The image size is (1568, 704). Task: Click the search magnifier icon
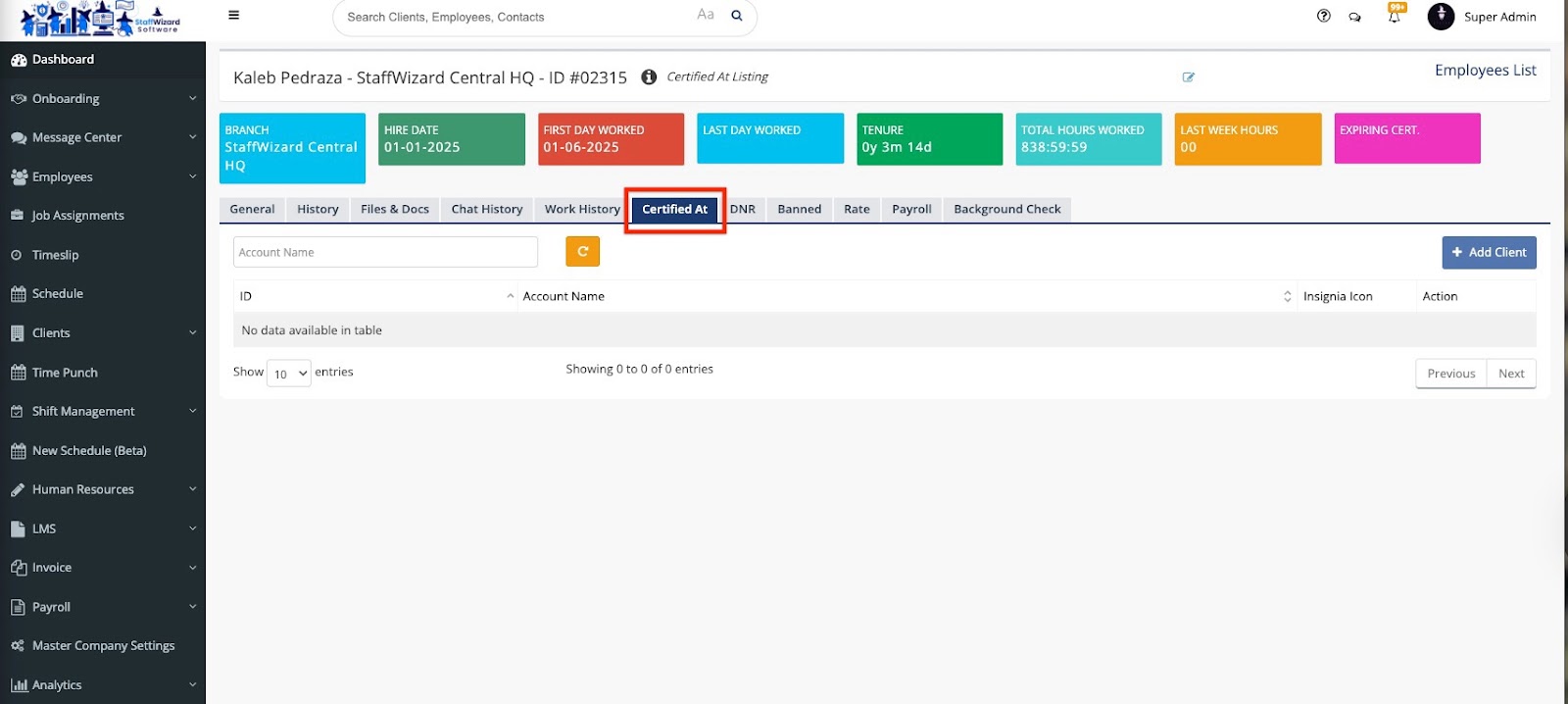coord(737,16)
